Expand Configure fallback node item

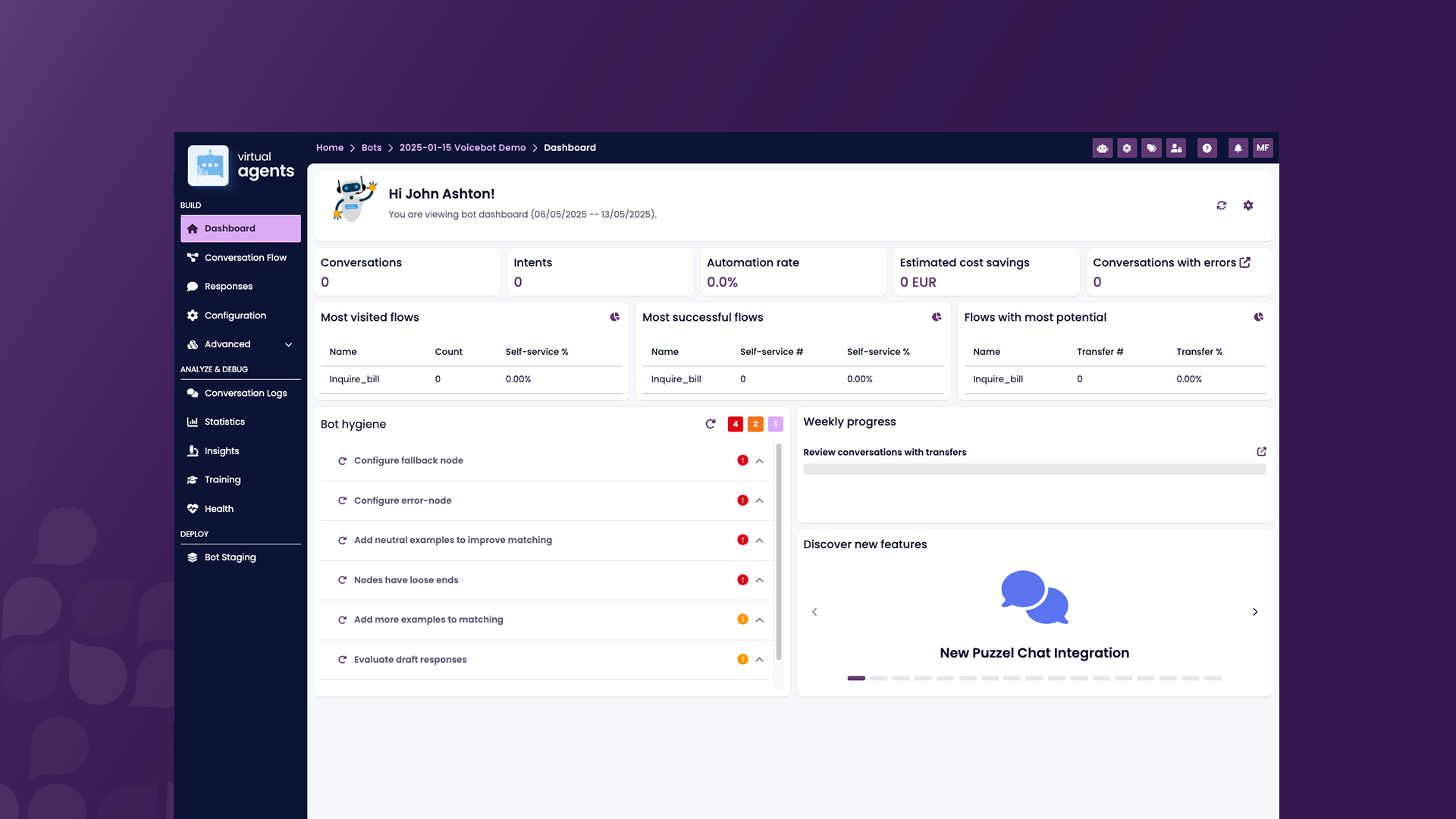point(759,461)
